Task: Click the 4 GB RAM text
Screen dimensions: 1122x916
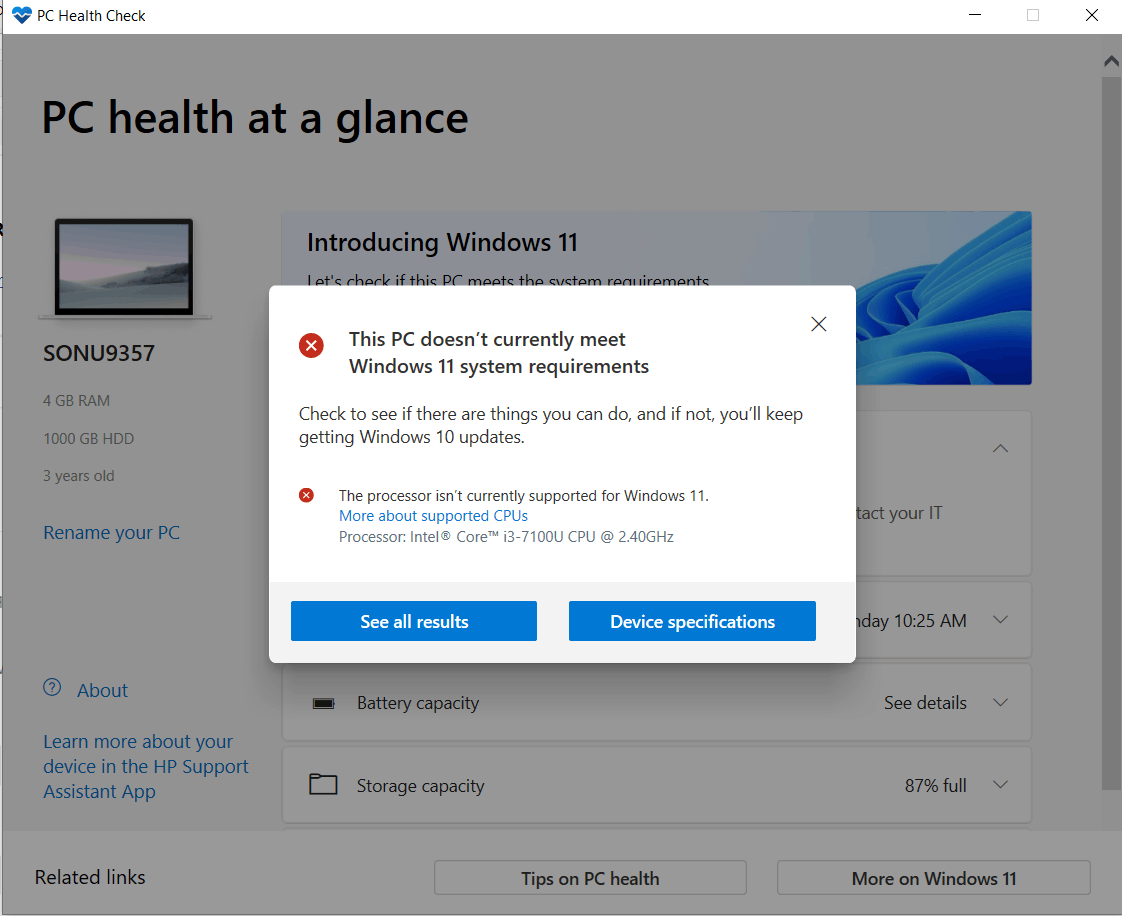Action: coord(77,401)
